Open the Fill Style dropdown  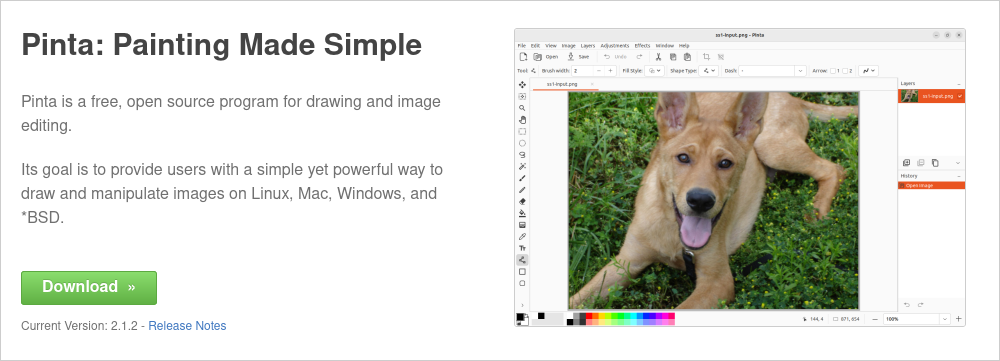(655, 71)
